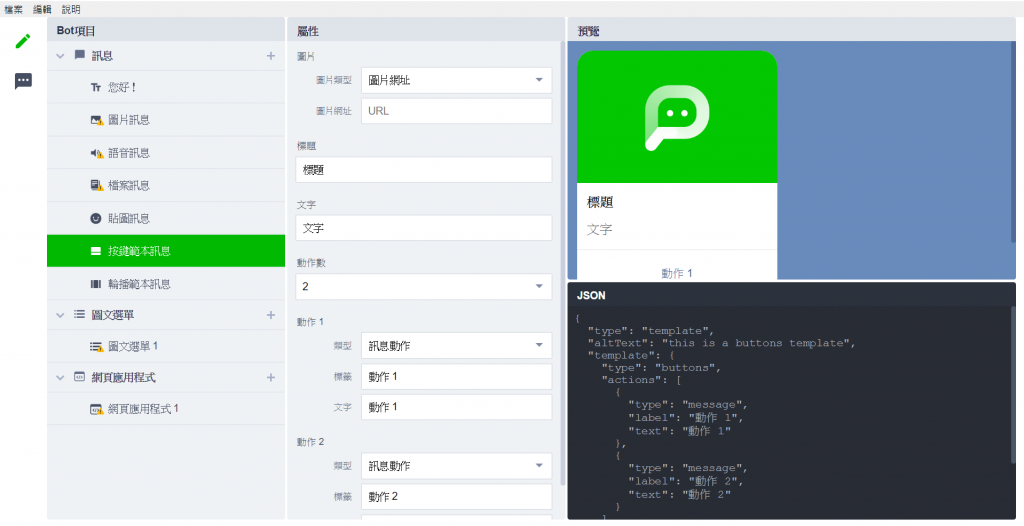
Task: Select the 圖片訊息 item
Action: [166, 120]
